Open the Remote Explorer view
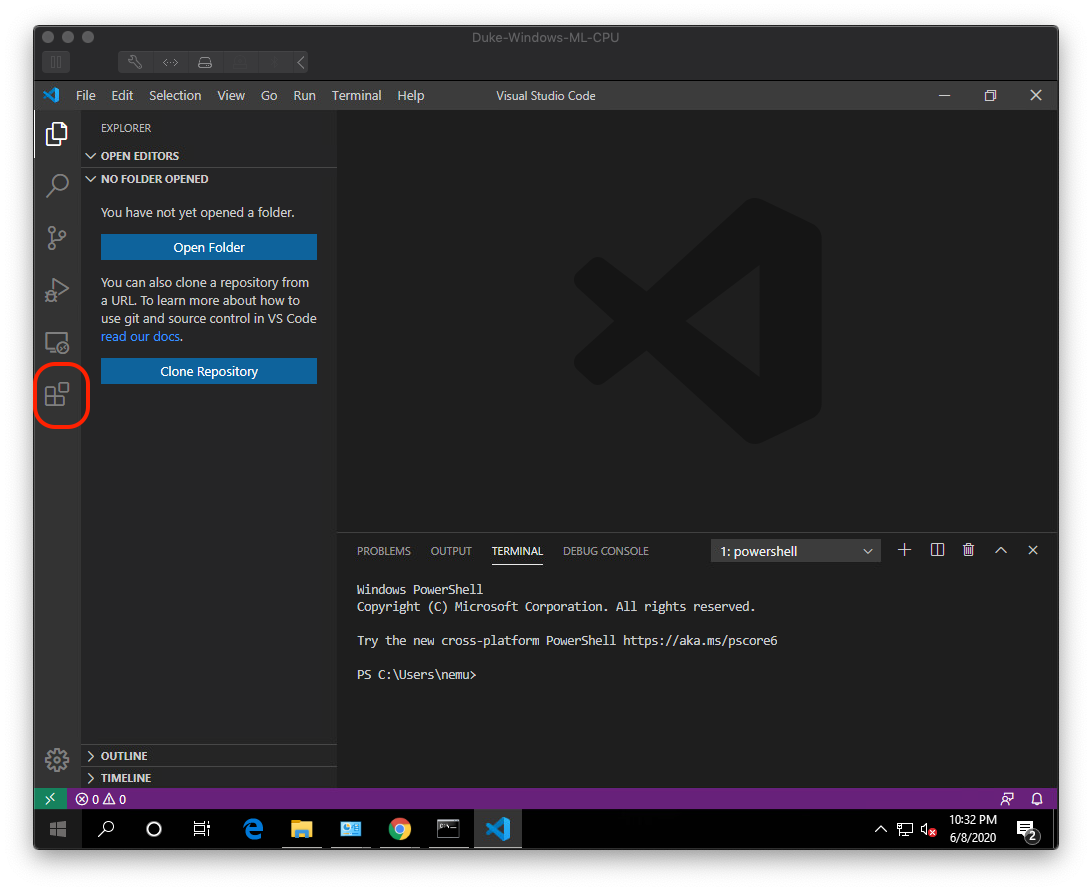The image size is (1092, 891). click(x=57, y=342)
